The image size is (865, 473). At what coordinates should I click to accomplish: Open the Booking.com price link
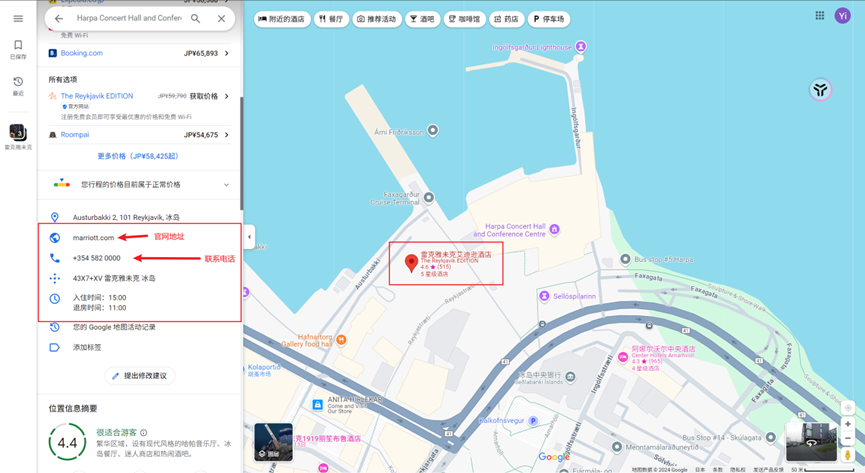click(x=82, y=53)
